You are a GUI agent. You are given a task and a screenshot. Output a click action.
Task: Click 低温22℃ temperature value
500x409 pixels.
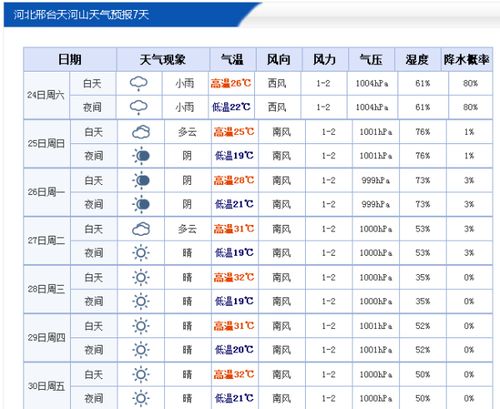pyautogui.click(x=231, y=107)
